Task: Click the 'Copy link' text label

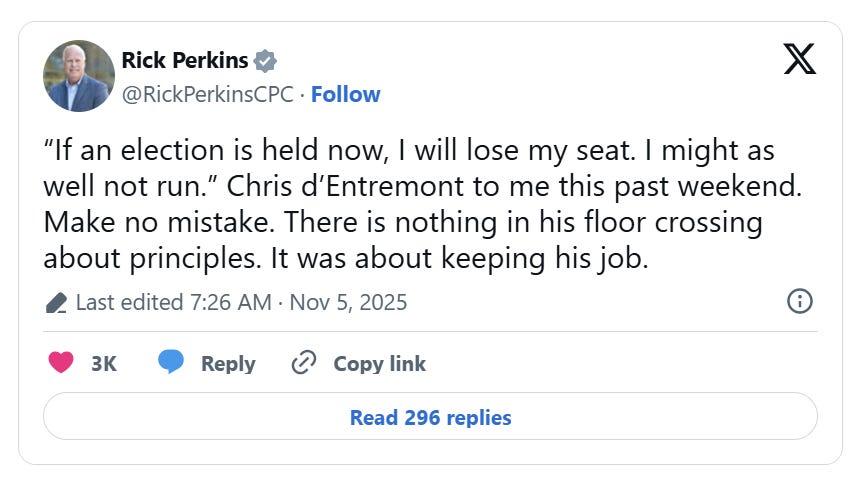Action: [380, 364]
